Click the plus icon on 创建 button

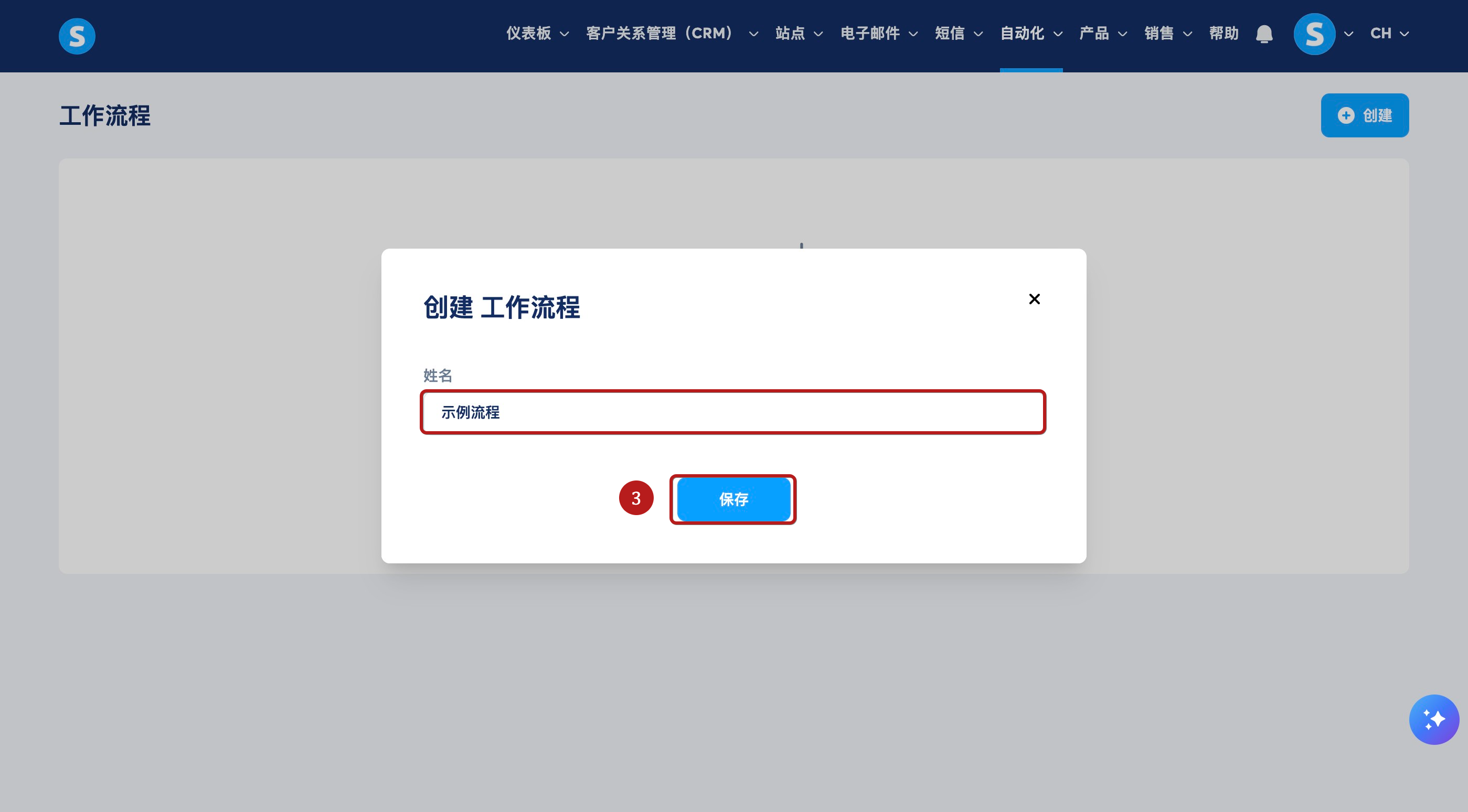pos(1345,116)
